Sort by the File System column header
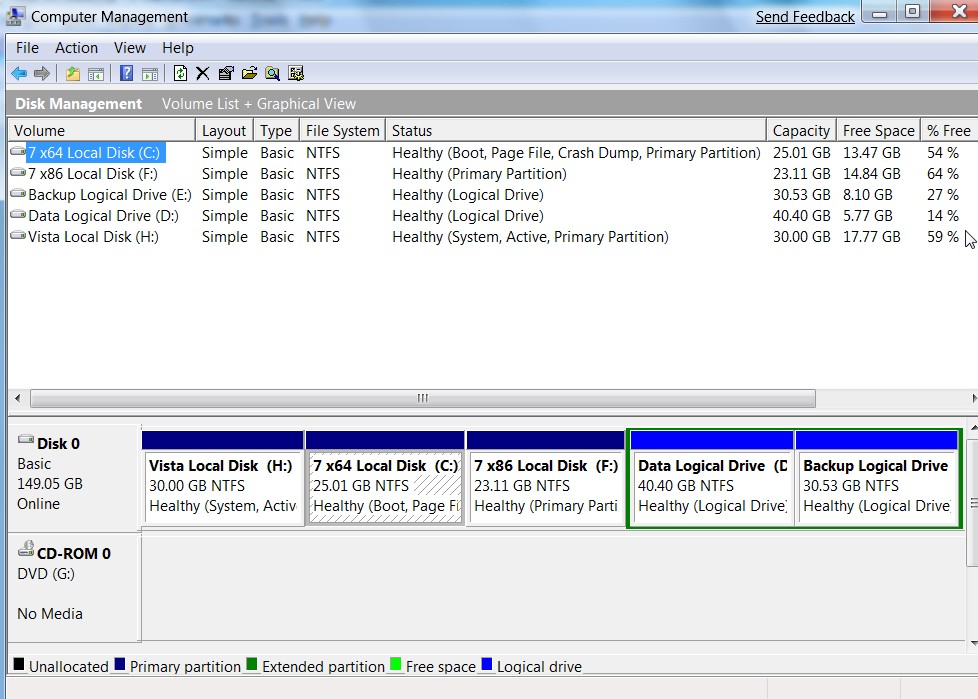 point(342,130)
